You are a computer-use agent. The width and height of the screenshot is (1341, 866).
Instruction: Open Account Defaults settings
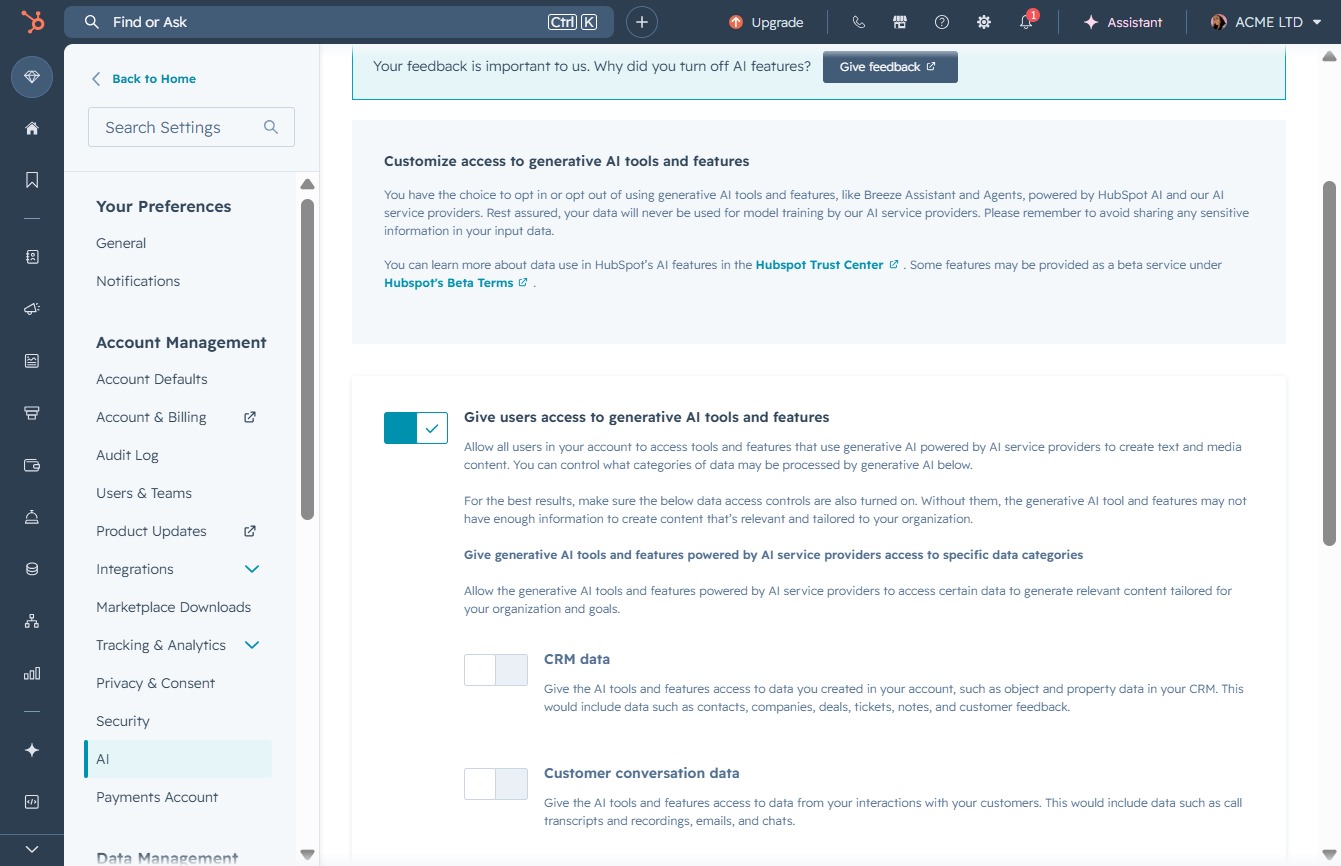click(152, 379)
